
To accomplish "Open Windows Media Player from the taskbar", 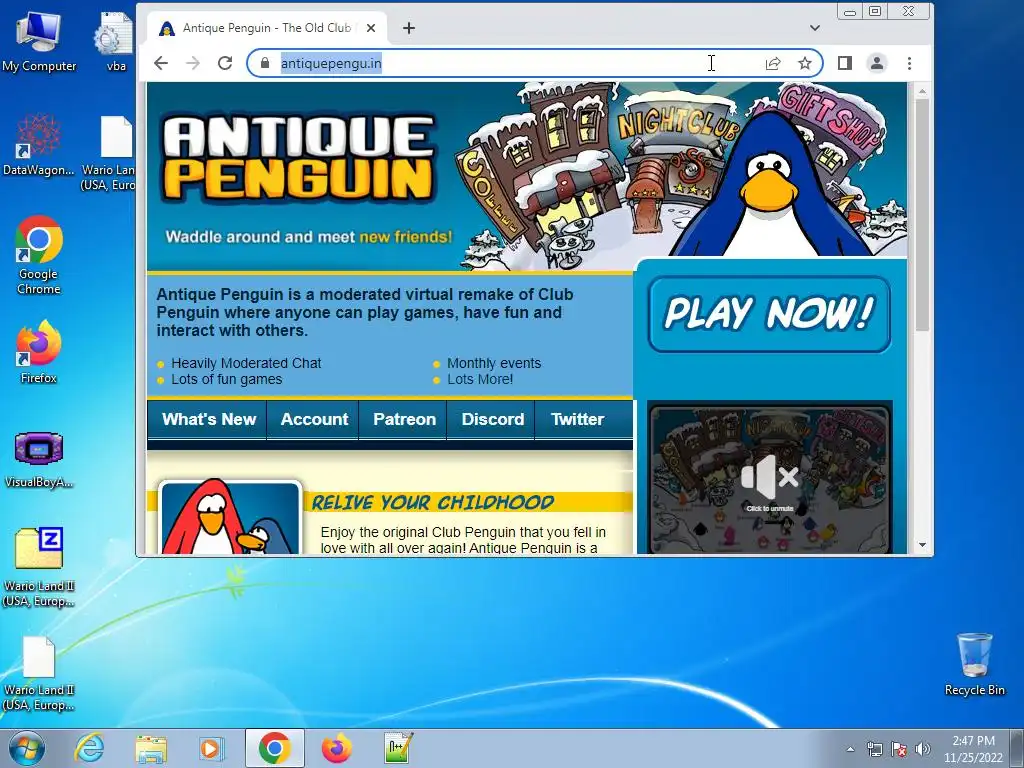I will pos(210,748).
